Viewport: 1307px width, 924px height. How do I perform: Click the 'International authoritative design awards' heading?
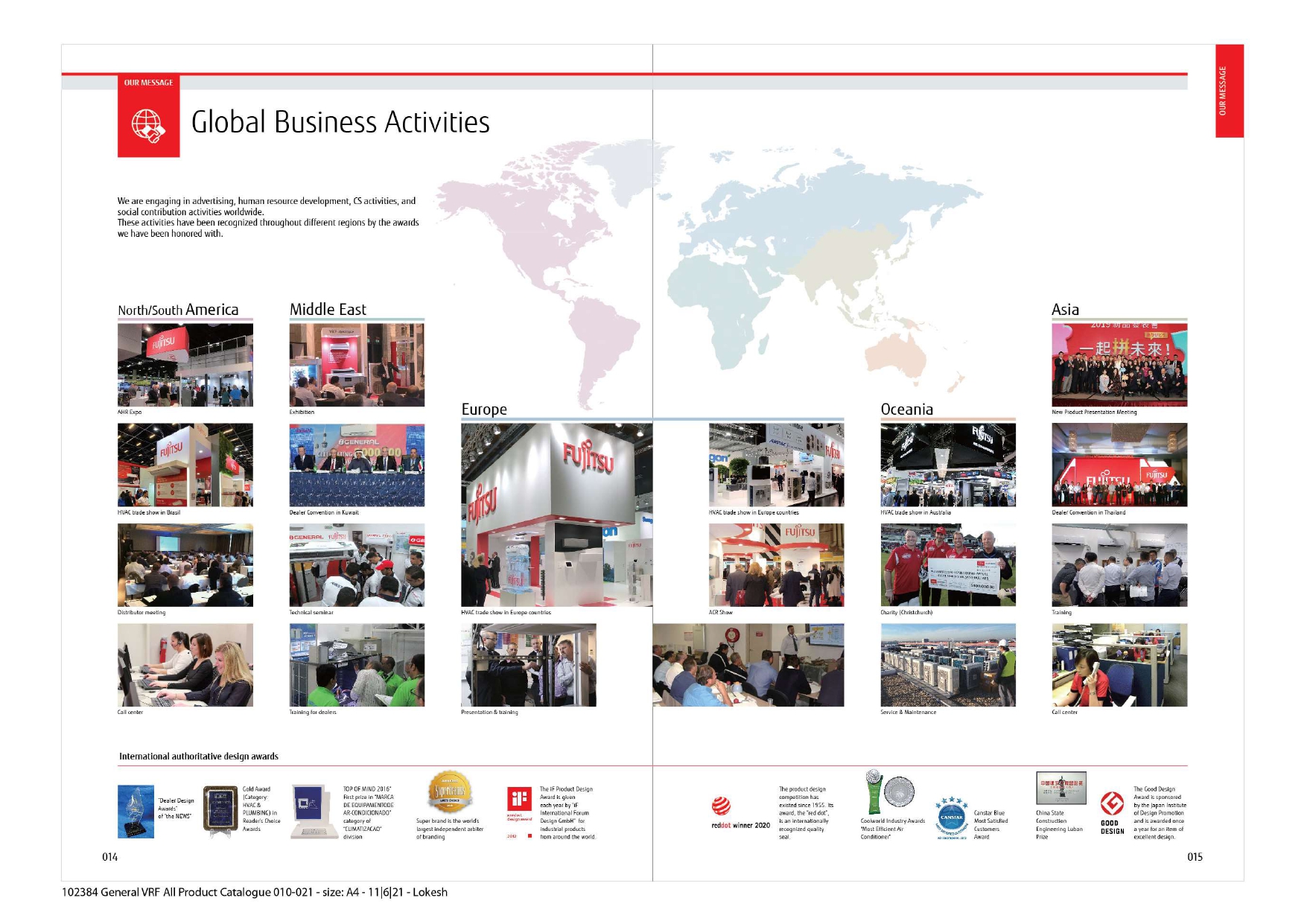(x=199, y=756)
